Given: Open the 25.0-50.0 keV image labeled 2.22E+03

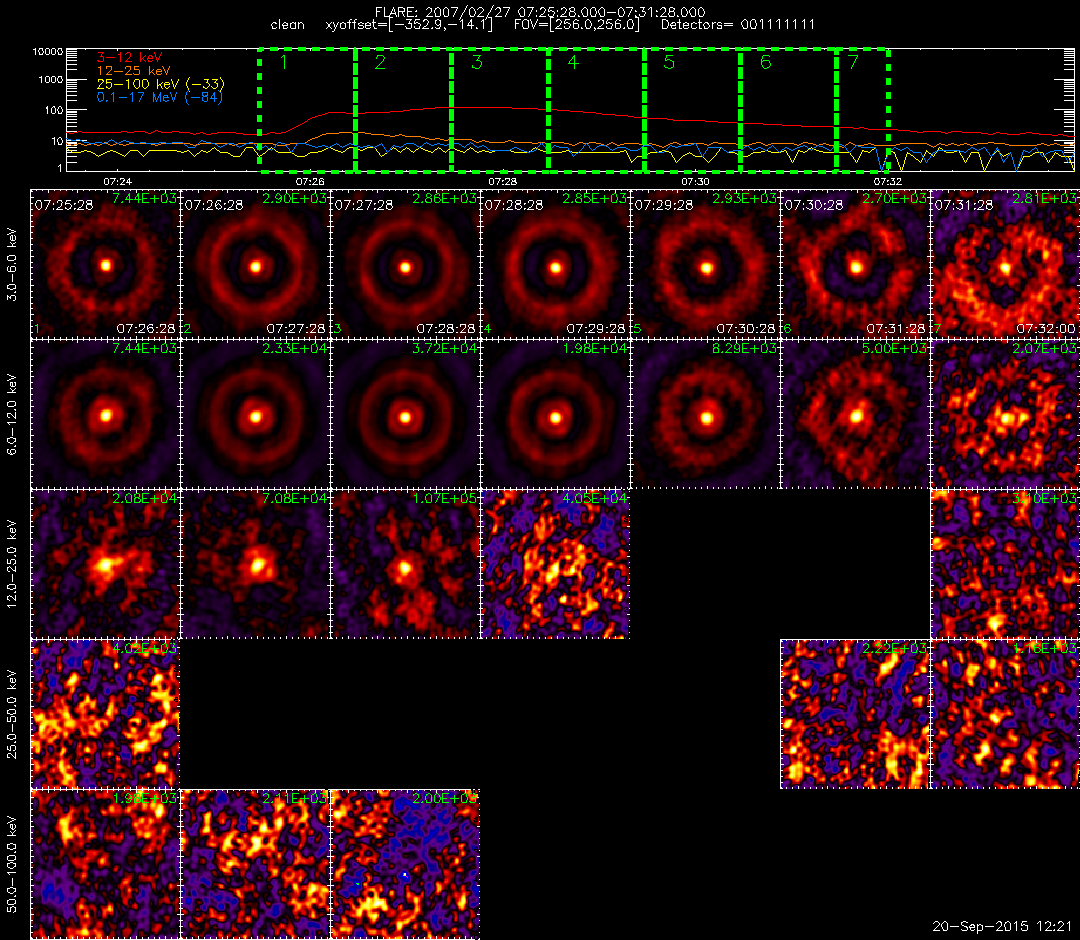Looking at the screenshot, I should (x=855, y=714).
